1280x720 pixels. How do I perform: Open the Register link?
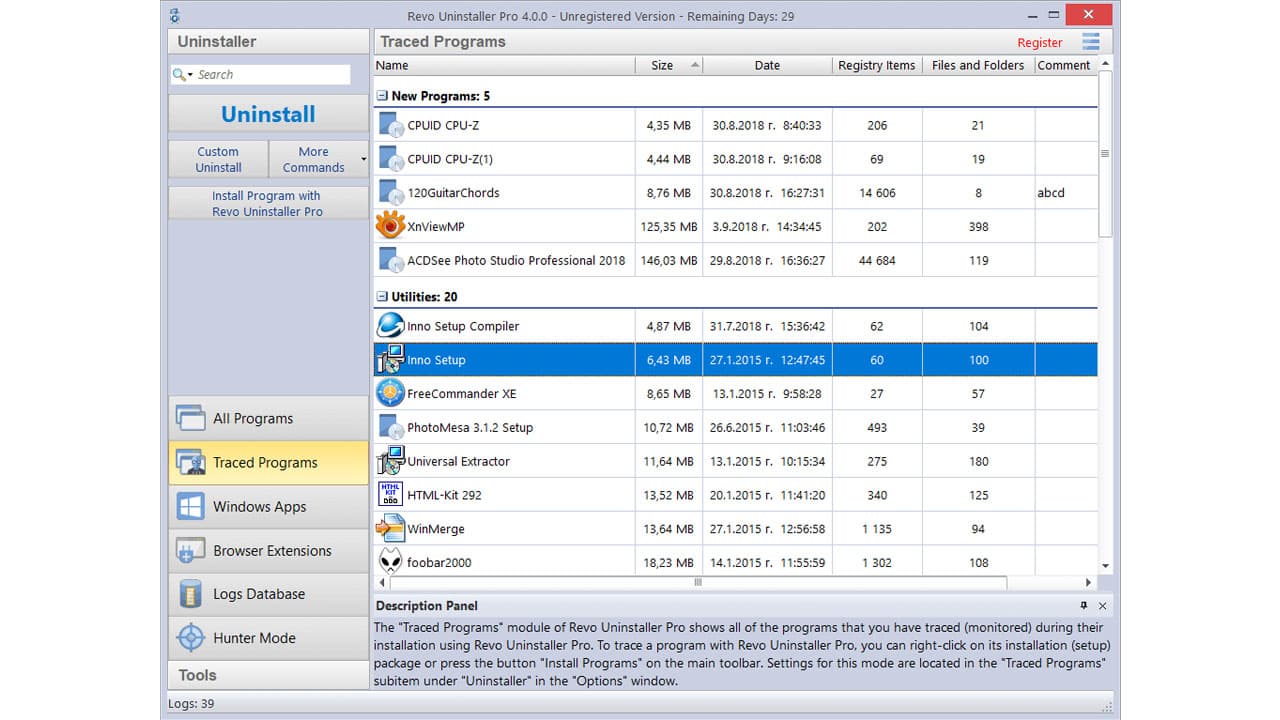click(1040, 42)
